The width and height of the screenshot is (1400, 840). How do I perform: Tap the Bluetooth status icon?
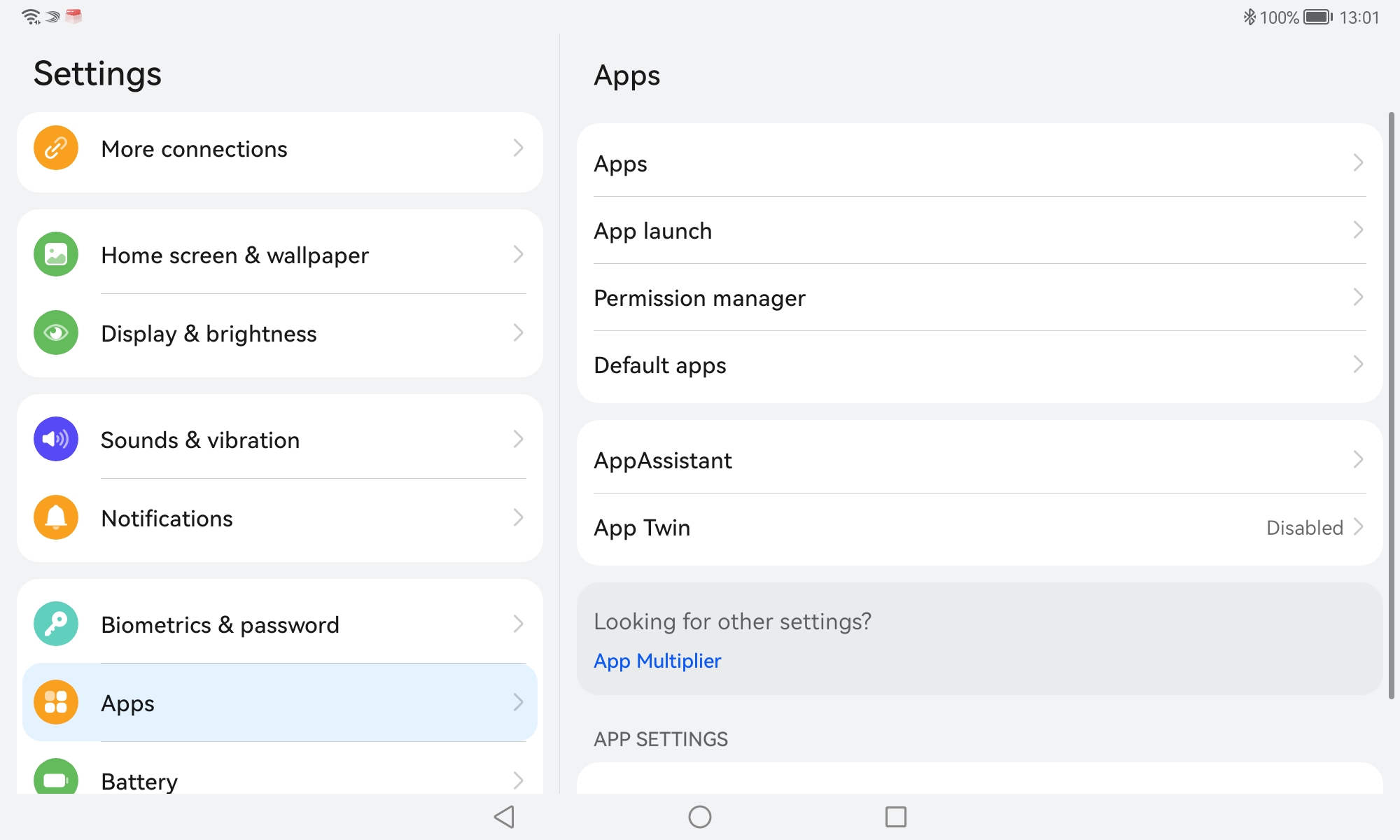coord(1249,17)
